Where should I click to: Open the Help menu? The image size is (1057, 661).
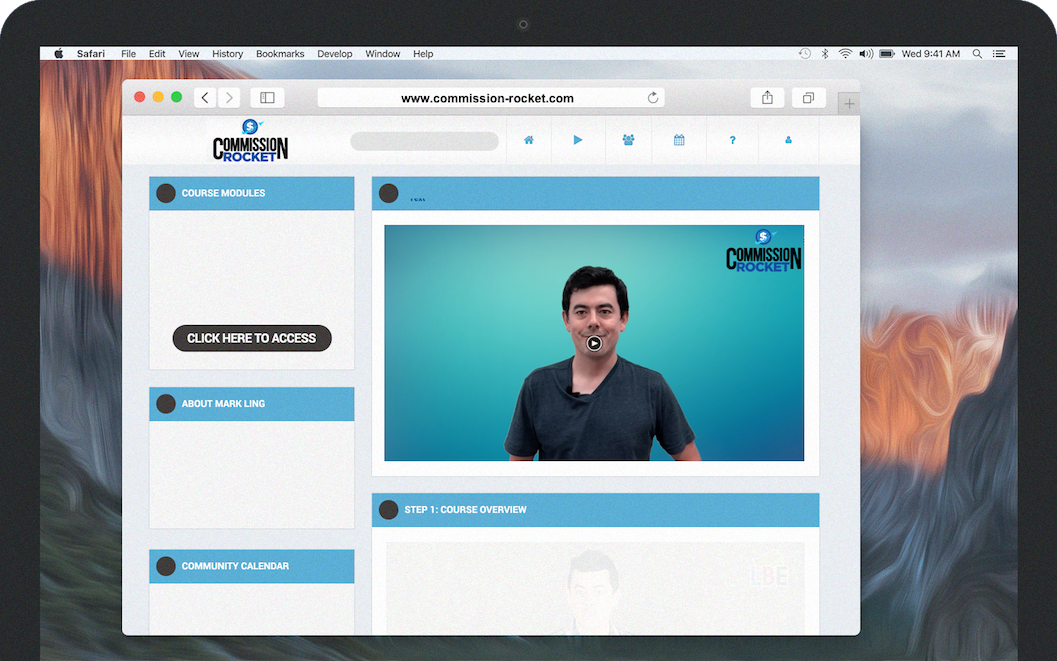pos(423,54)
